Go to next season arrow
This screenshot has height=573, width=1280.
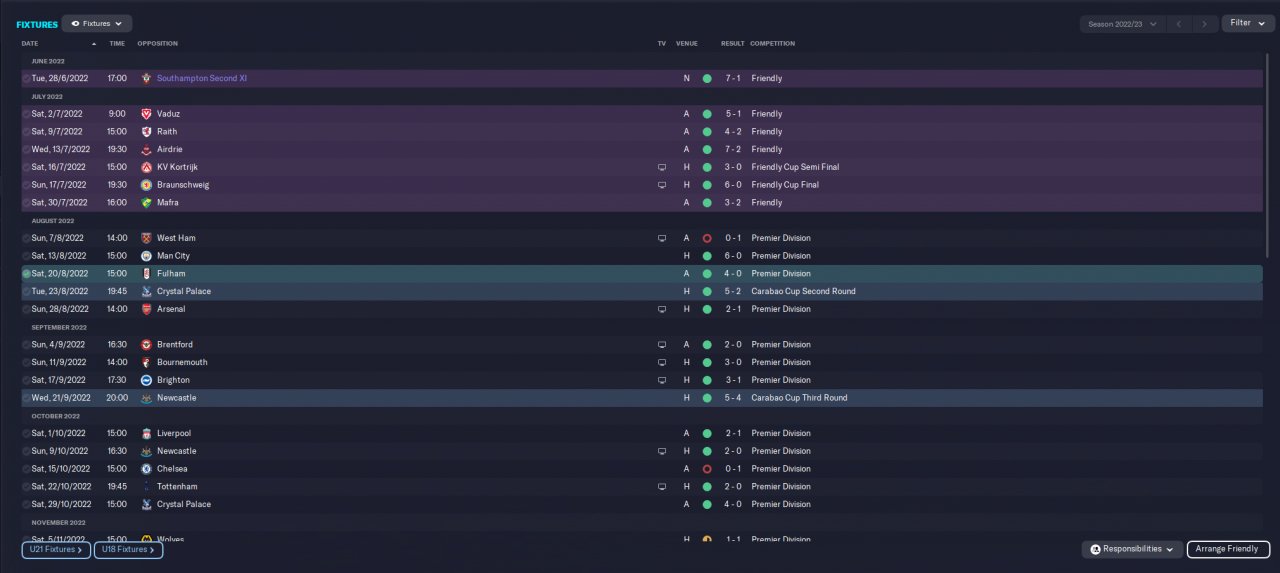[1205, 23]
